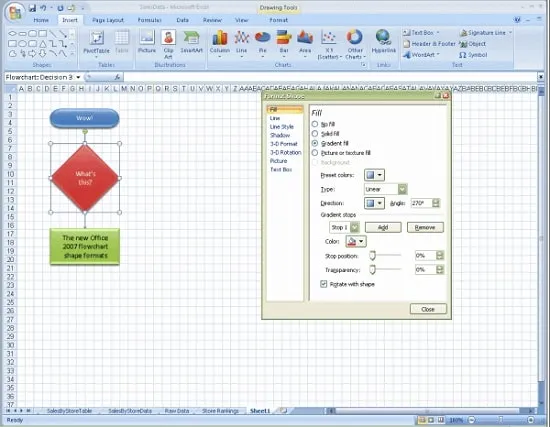Insert a SmartArt graphic
Viewport: 550px width, 427px height.
192,42
